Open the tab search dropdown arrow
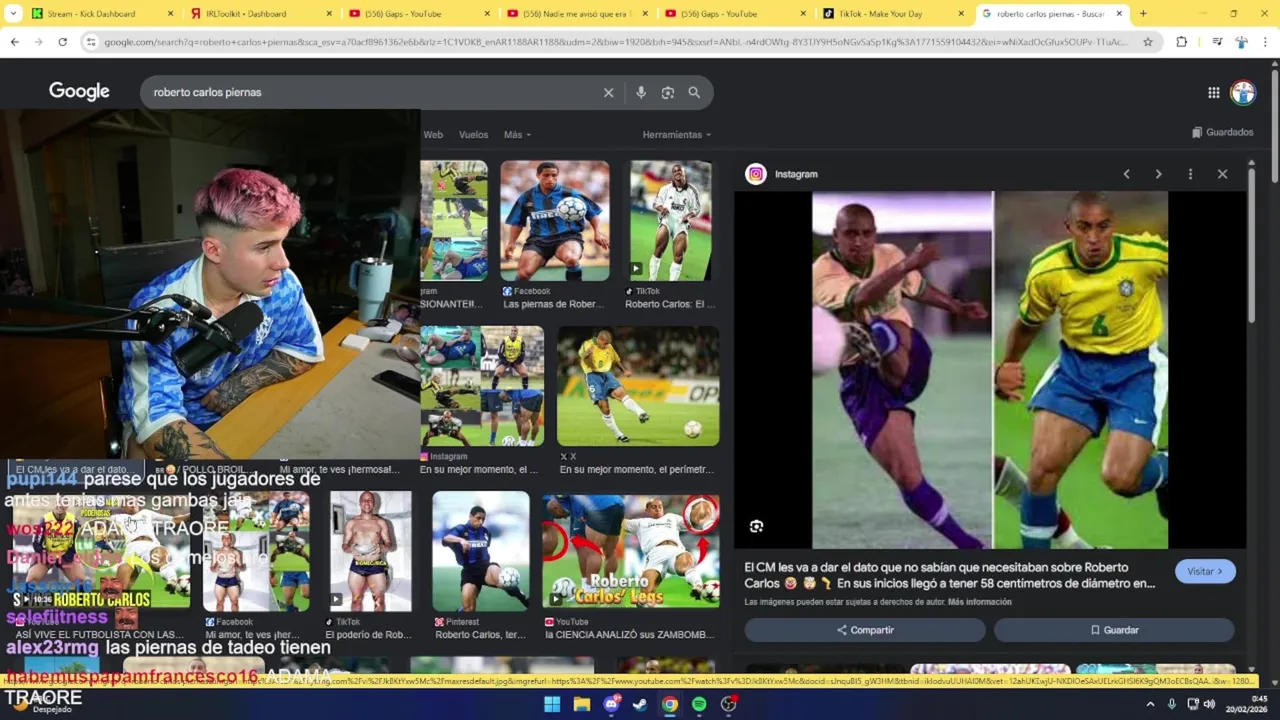The height and width of the screenshot is (720, 1280). point(13,13)
